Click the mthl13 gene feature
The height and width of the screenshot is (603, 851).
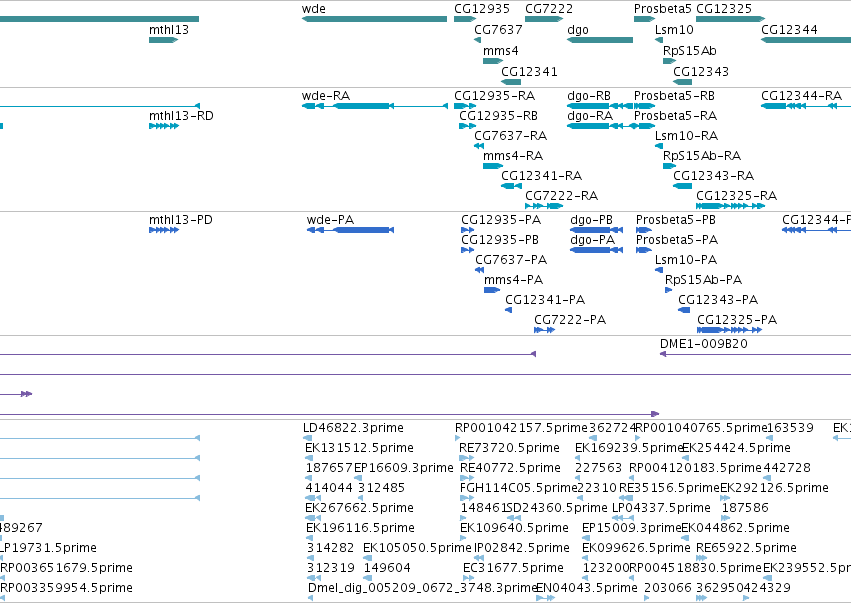point(163,40)
